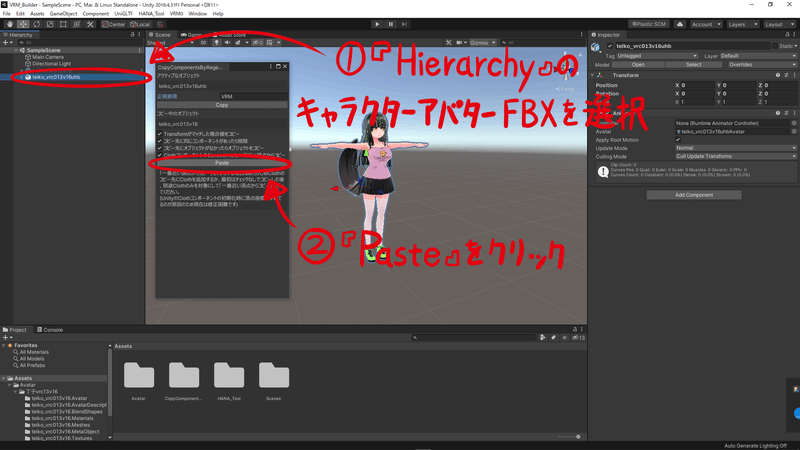The image size is (800, 450).
Task: Select the Rect transform tool
Action: point(63,24)
